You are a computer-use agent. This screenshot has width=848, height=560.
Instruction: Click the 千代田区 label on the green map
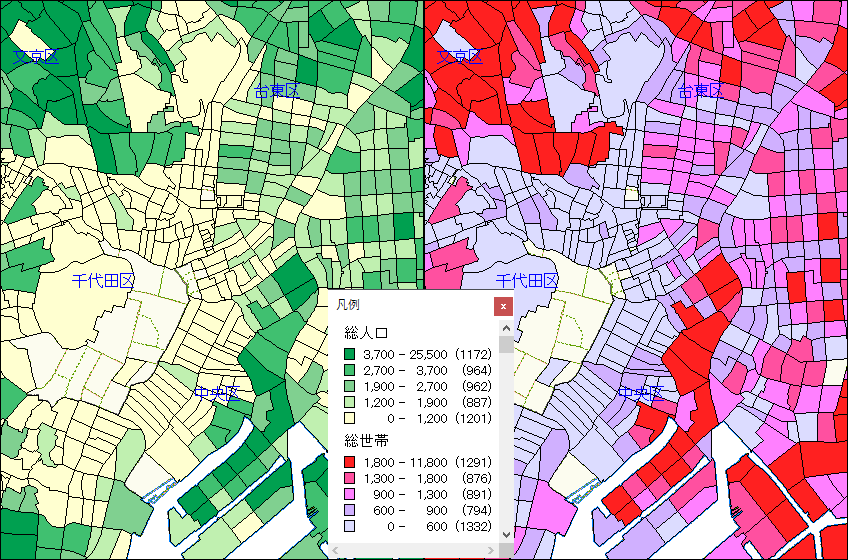click(x=103, y=280)
